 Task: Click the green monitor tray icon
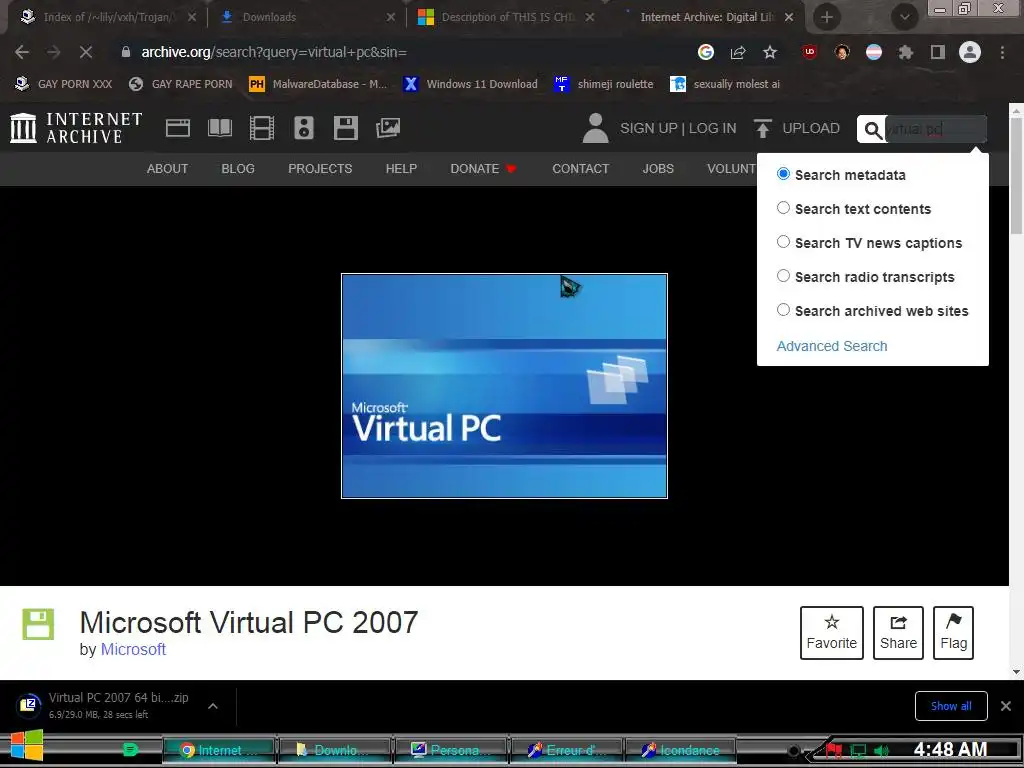pyautogui.click(x=858, y=751)
